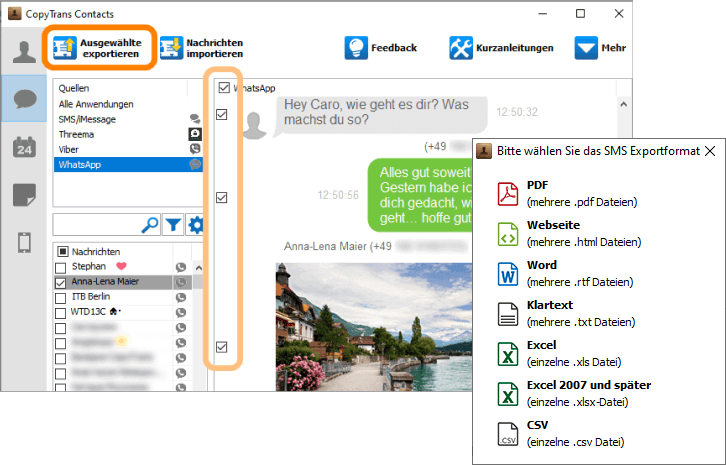This screenshot has width=726, height=465.
Task: Choose Word rtf export format
Action: click(566, 273)
